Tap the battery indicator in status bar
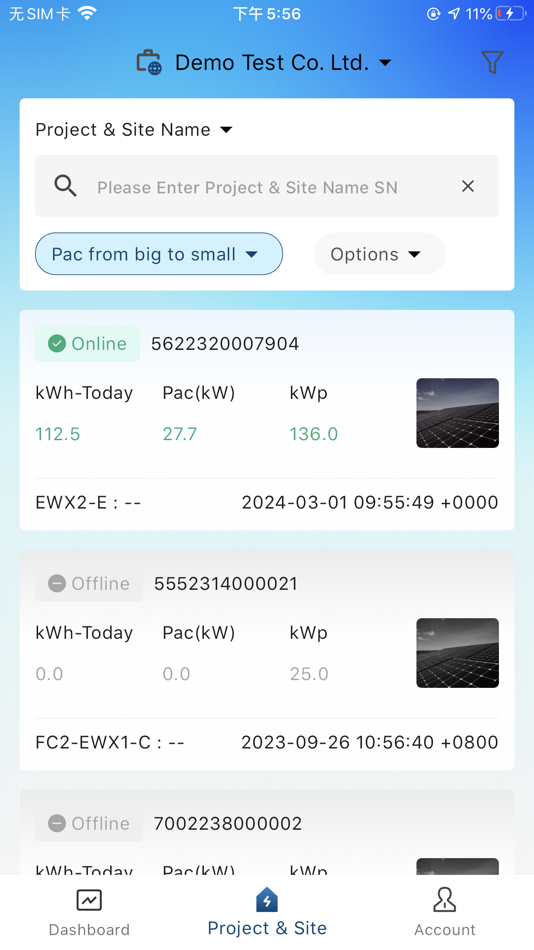534x950 pixels. pos(510,13)
